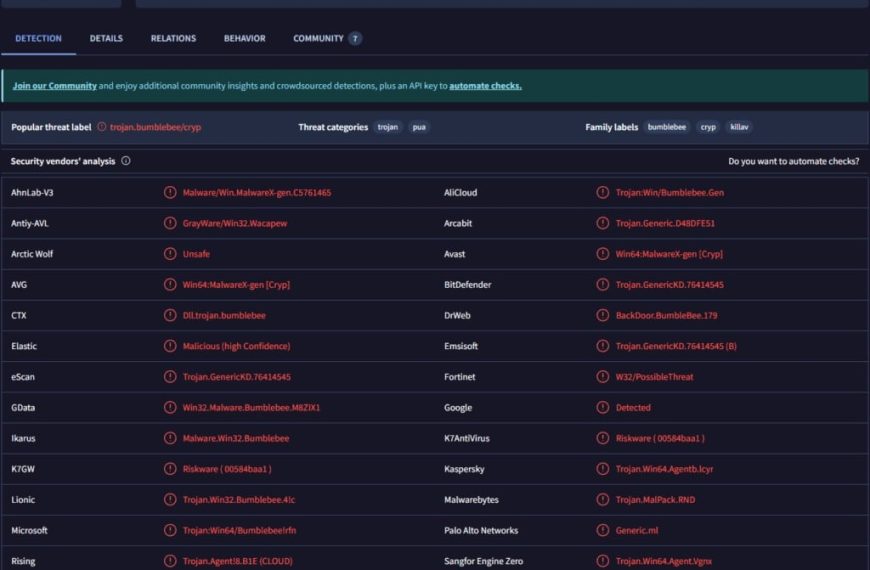
Task: Click the alert icon in Kaspersky row
Action: point(603,469)
